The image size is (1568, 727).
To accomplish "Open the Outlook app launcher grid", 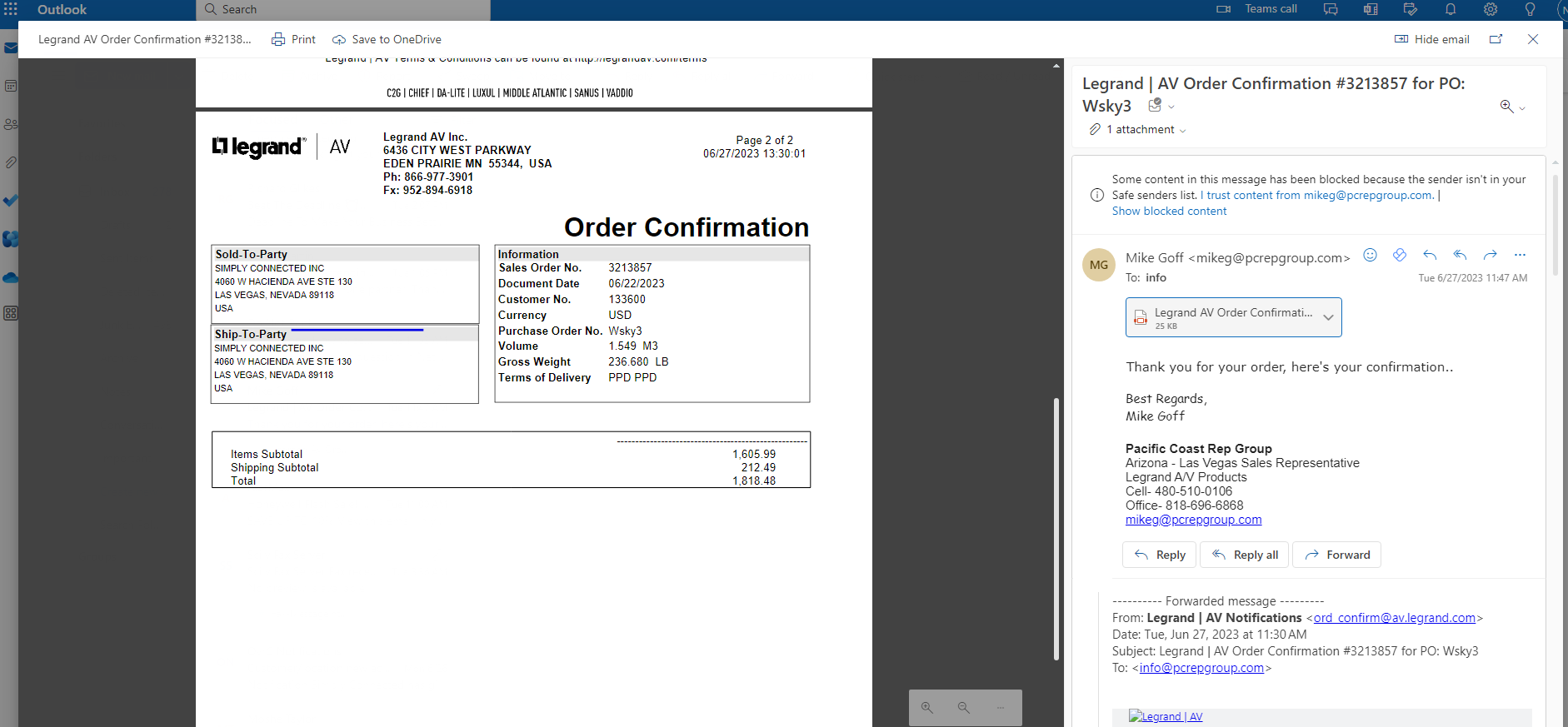I will pos(11,9).
